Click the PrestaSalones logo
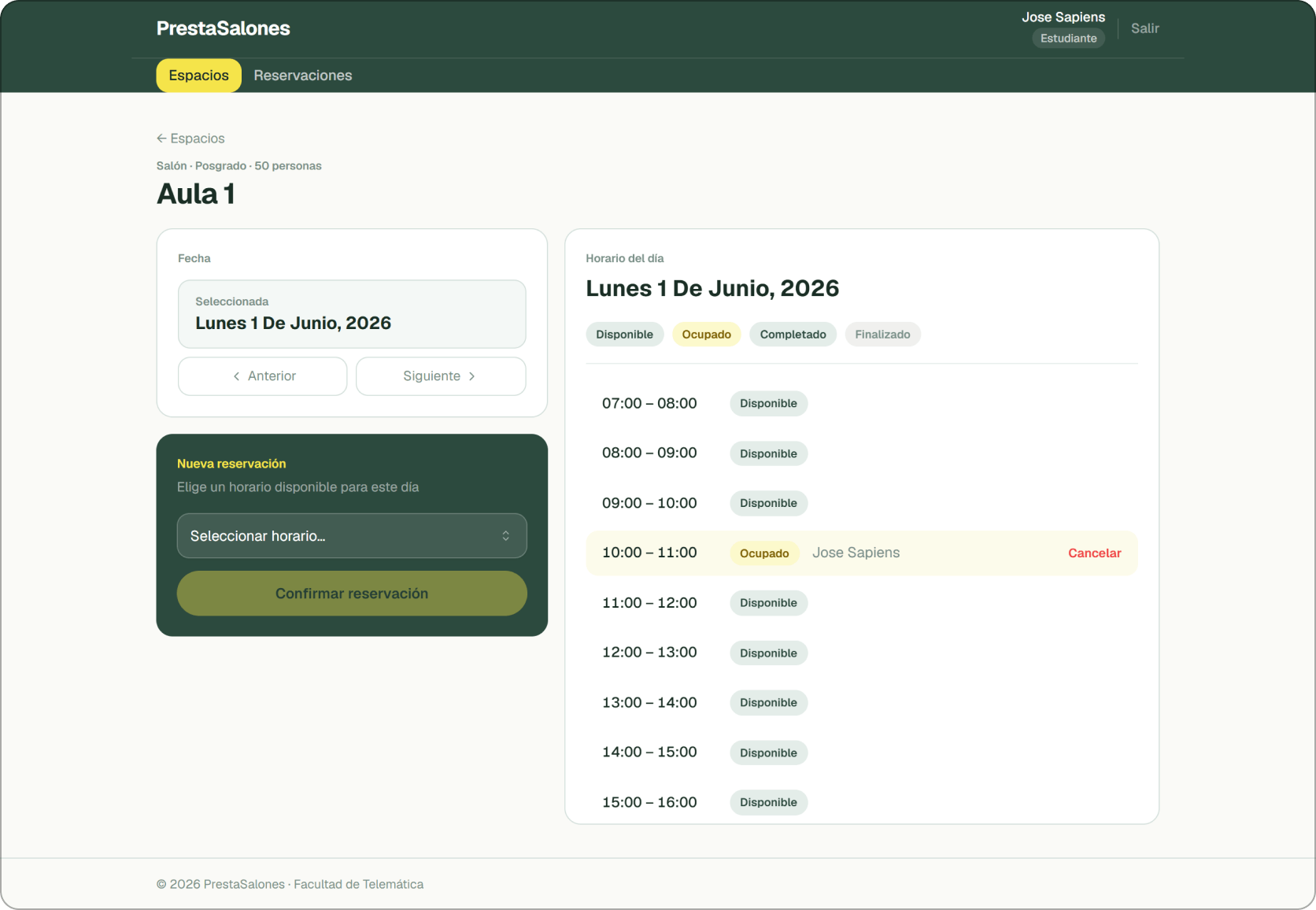1316x910 pixels. tap(223, 28)
